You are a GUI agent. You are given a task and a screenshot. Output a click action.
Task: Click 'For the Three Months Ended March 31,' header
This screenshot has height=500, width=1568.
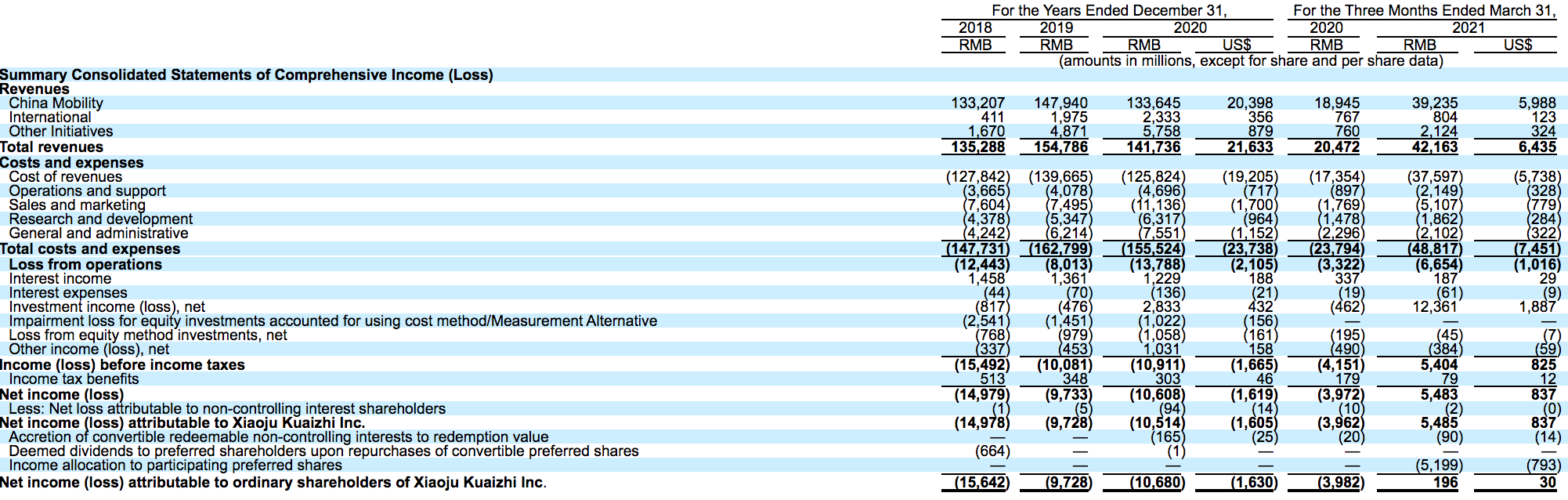1424,10
